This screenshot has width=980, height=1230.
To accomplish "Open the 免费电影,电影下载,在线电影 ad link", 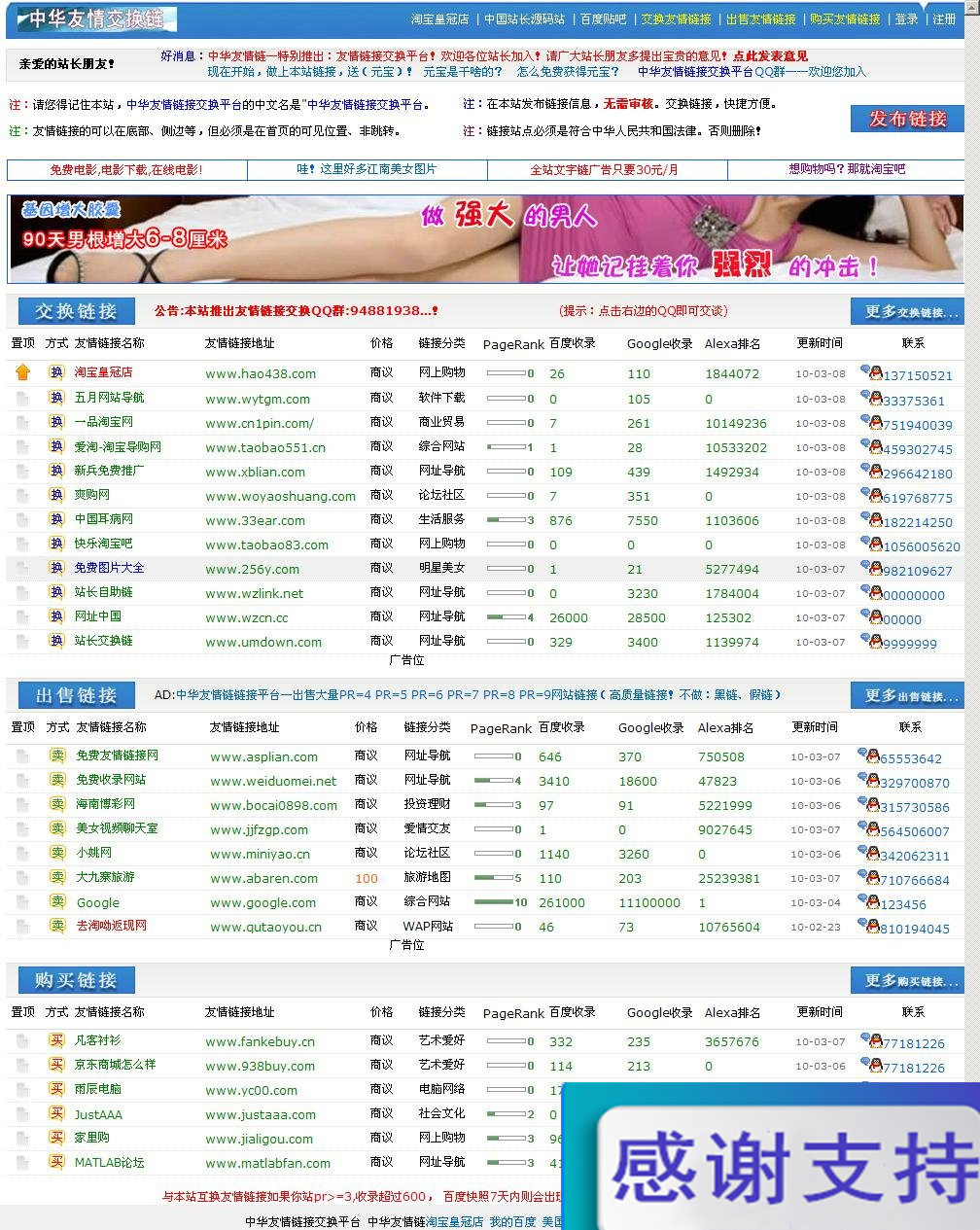I will pyautogui.click(x=126, y=169).
